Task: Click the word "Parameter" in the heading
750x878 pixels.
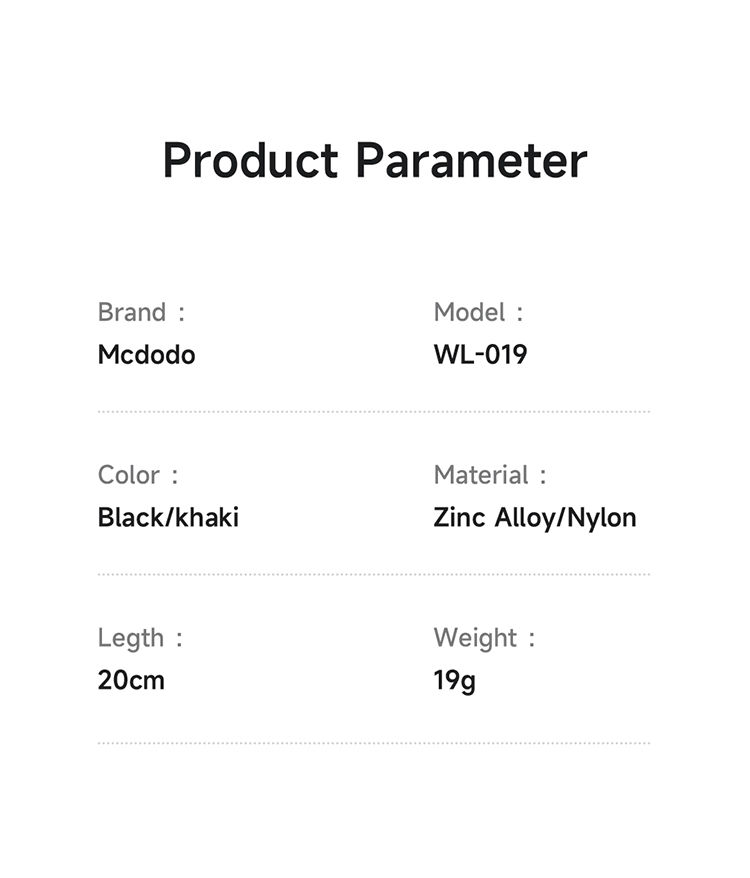Action: [471, 161]
